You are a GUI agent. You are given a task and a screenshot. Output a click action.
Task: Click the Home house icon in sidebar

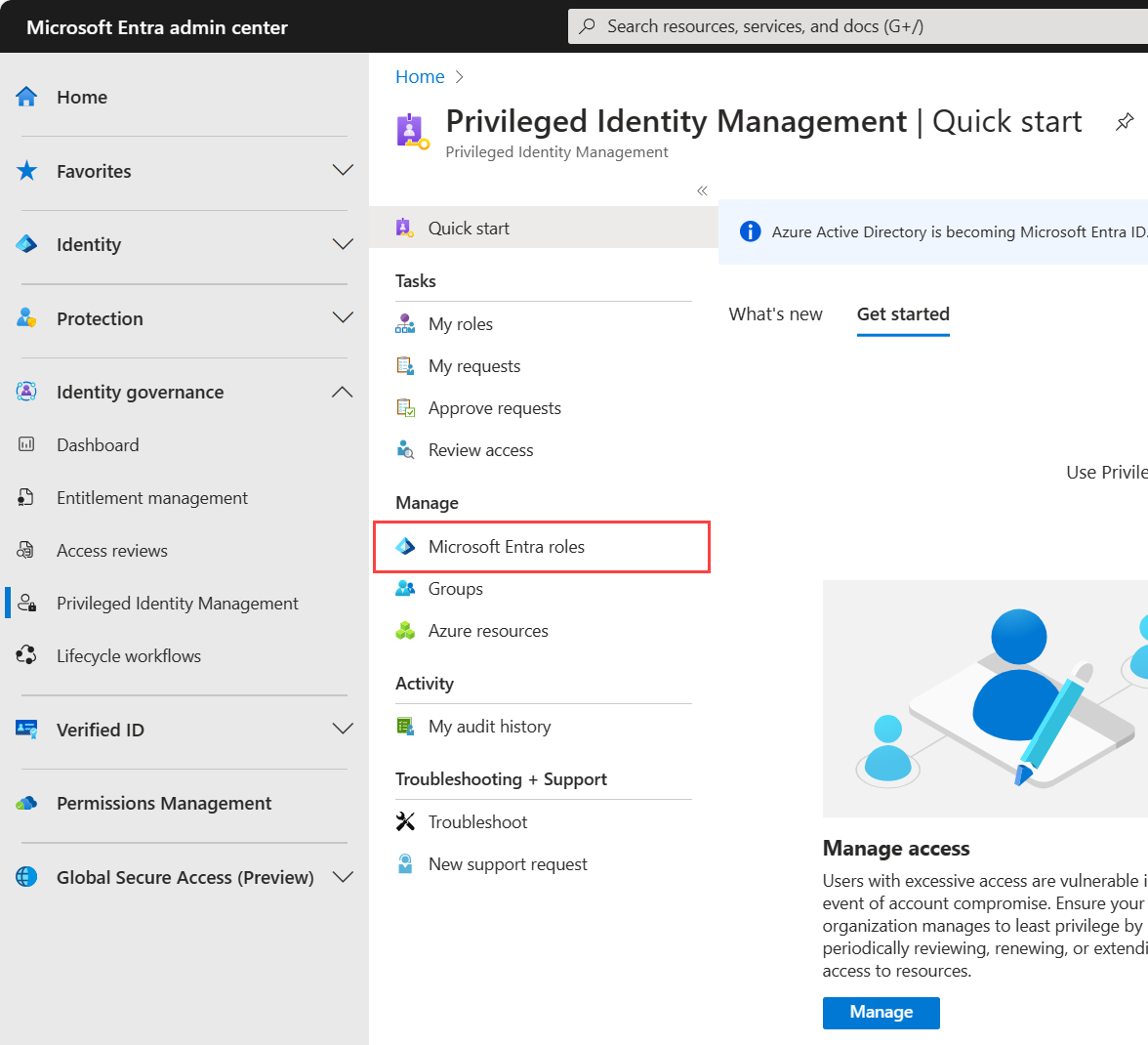[x=27, y=97]
